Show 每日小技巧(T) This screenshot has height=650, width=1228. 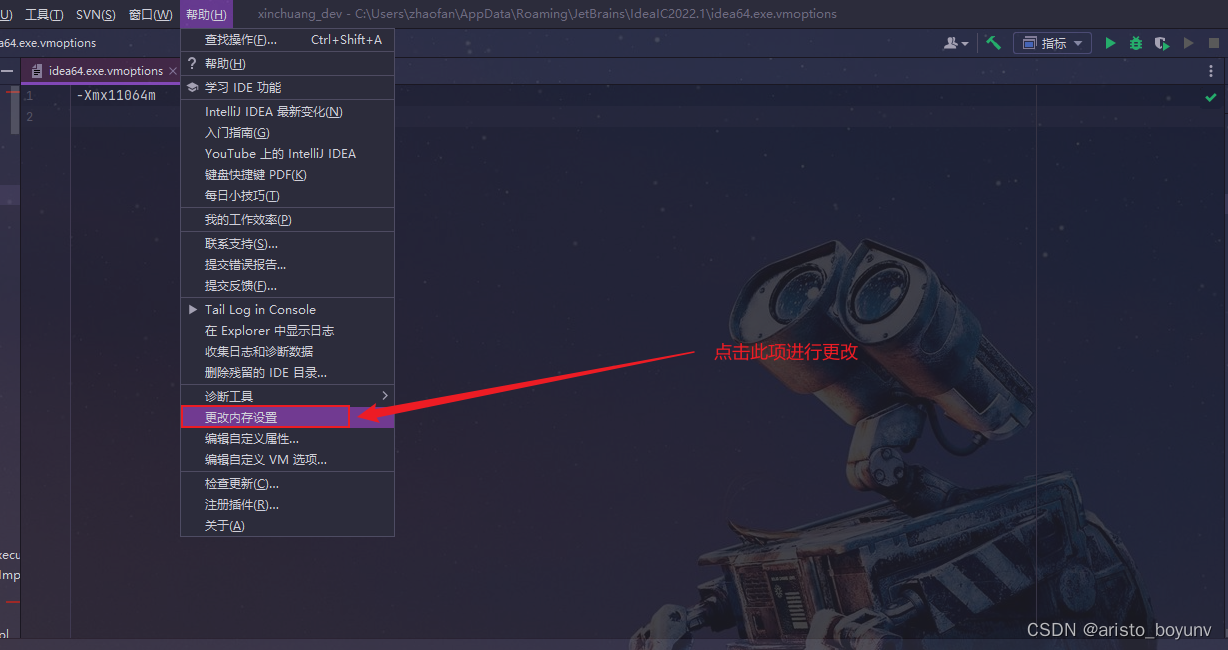(287, 196)
